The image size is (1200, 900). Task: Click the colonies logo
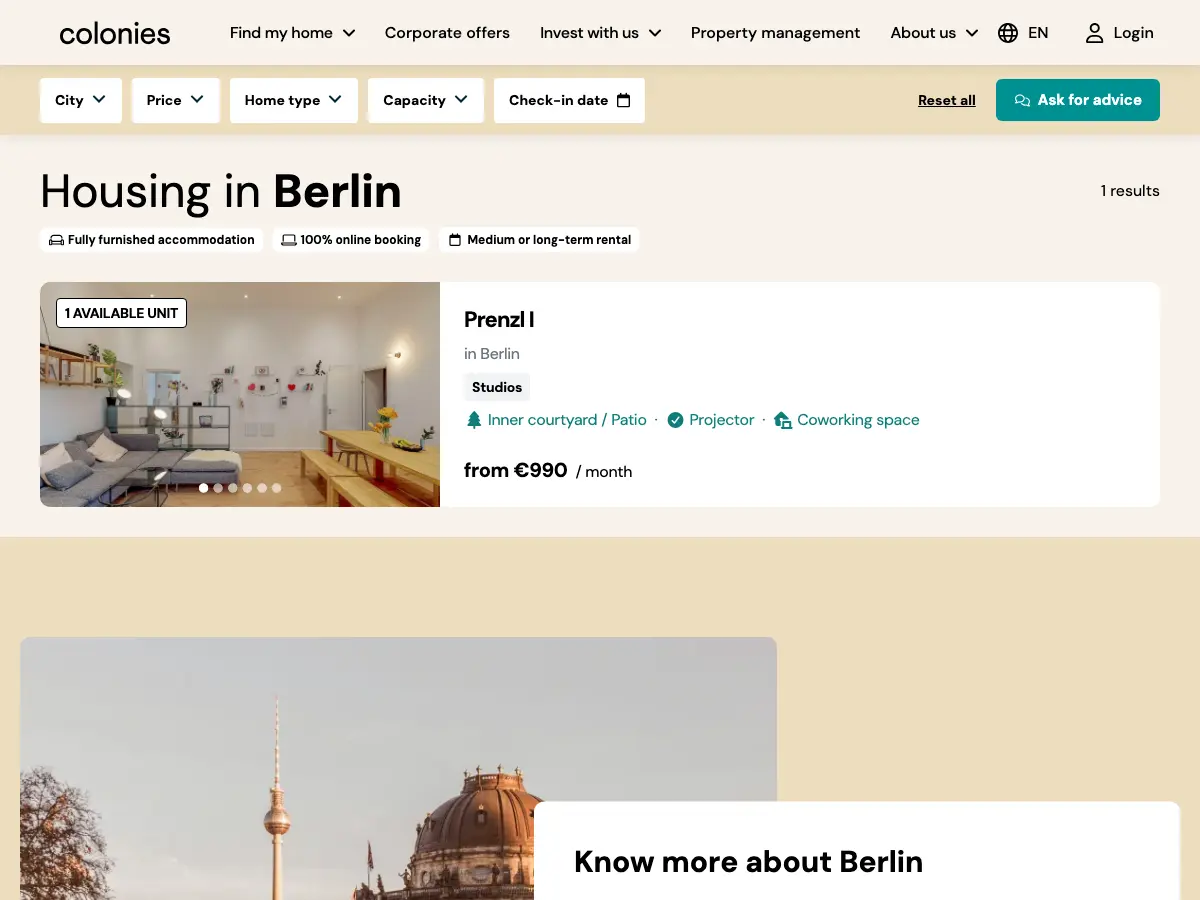115,33
